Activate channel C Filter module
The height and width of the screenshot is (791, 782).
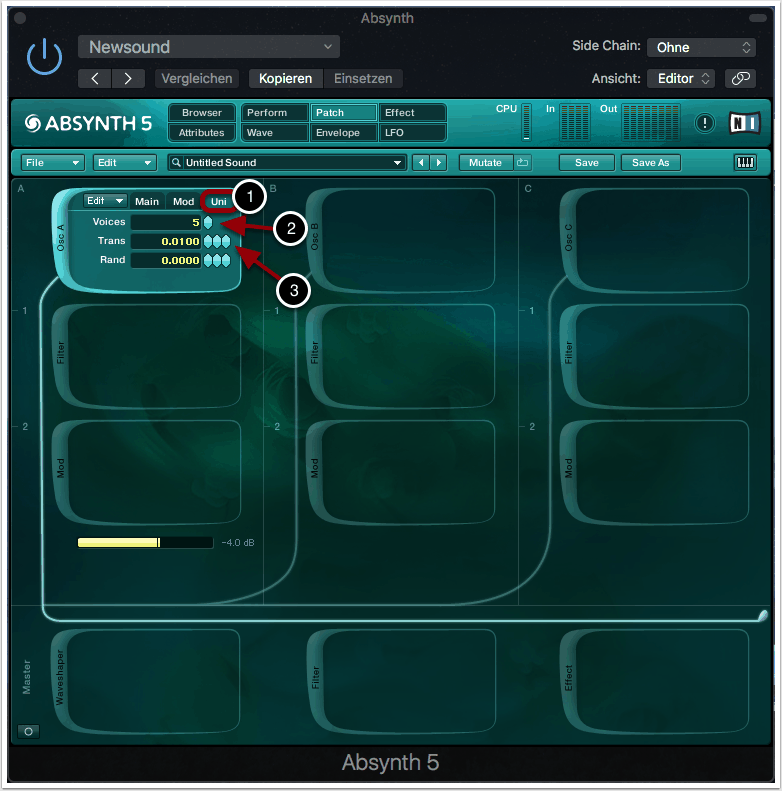point(654,356)
